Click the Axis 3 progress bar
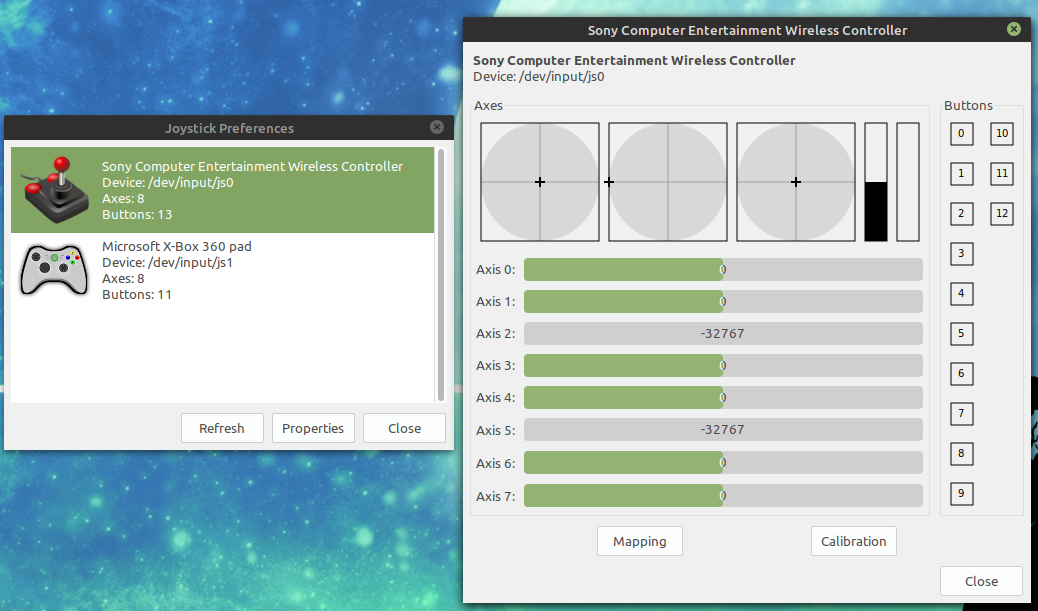The height and width of the screenshot is (611, 1038). 723,365
